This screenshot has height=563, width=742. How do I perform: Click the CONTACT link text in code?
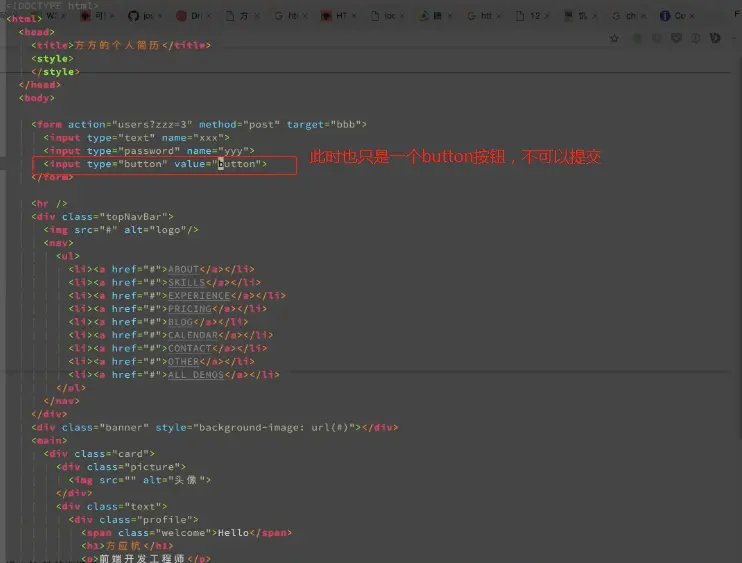click(x=190, y=348)
